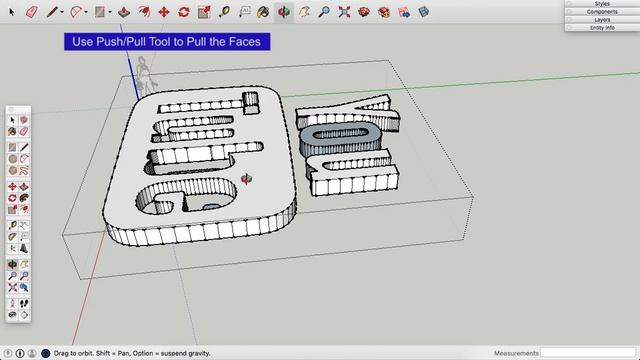Open 3D Warehouse from top toolbar
This screenshot has height=360, width=640.
[364, 12]
